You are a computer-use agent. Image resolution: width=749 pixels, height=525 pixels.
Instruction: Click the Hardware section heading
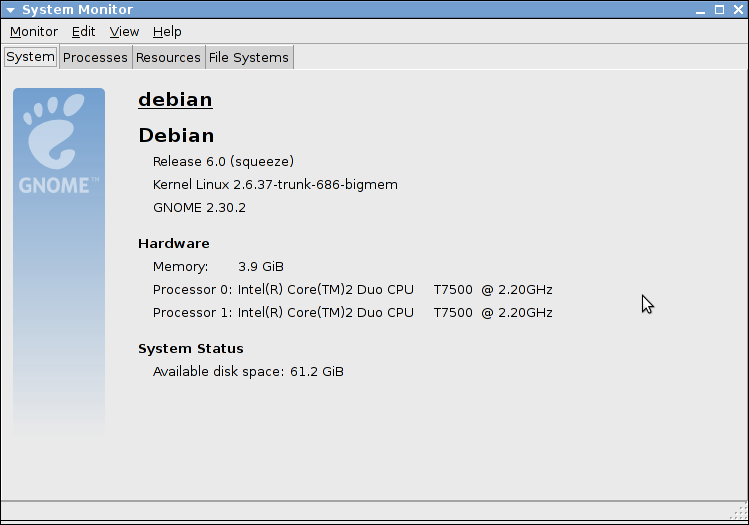coord(174,244)
